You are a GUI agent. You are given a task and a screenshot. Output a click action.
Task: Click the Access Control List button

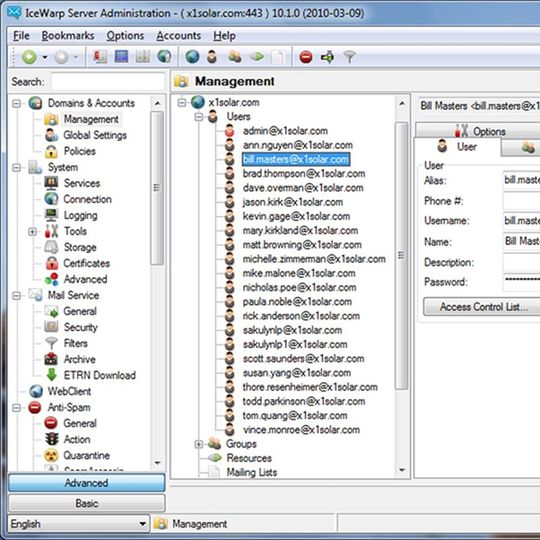pos(483,307)
